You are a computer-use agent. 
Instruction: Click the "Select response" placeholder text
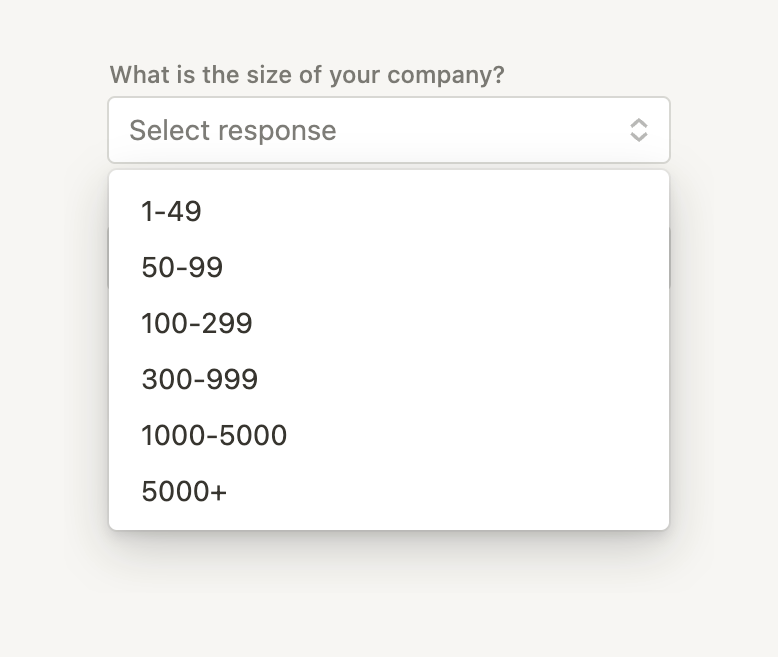(233, 130)
